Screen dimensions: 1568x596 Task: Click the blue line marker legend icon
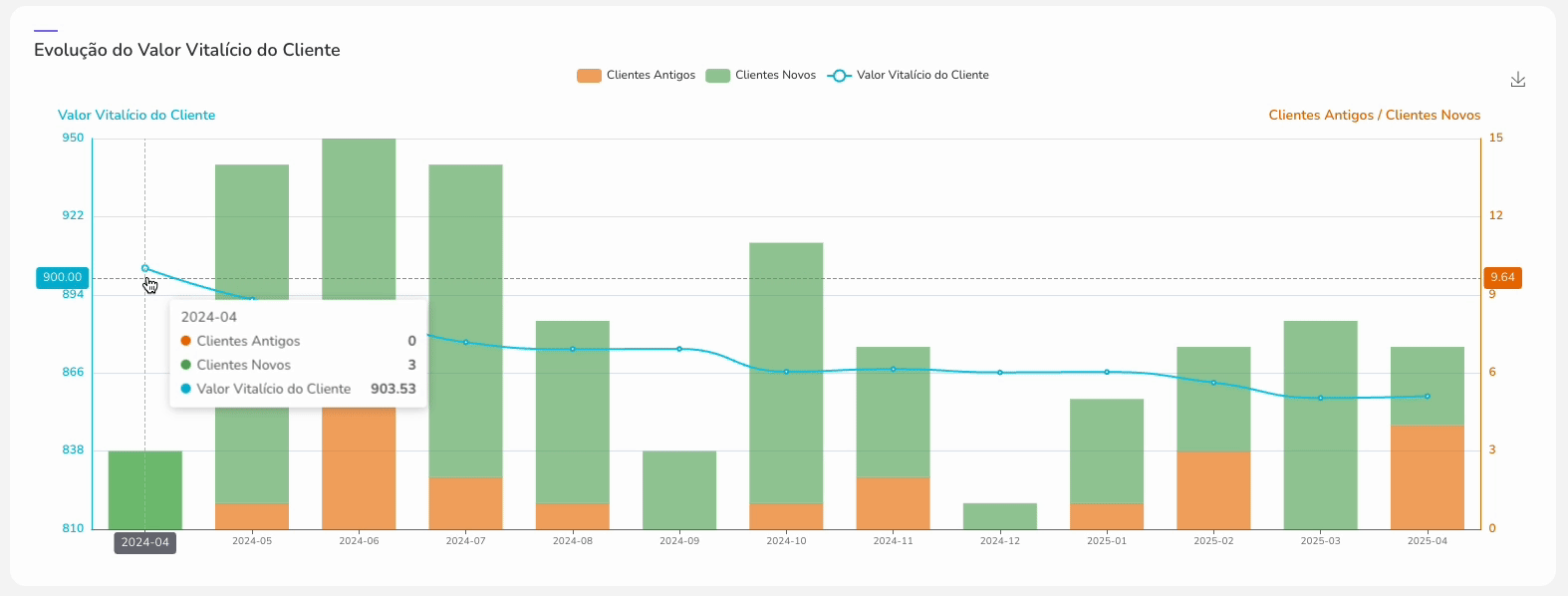click(839, 76)
